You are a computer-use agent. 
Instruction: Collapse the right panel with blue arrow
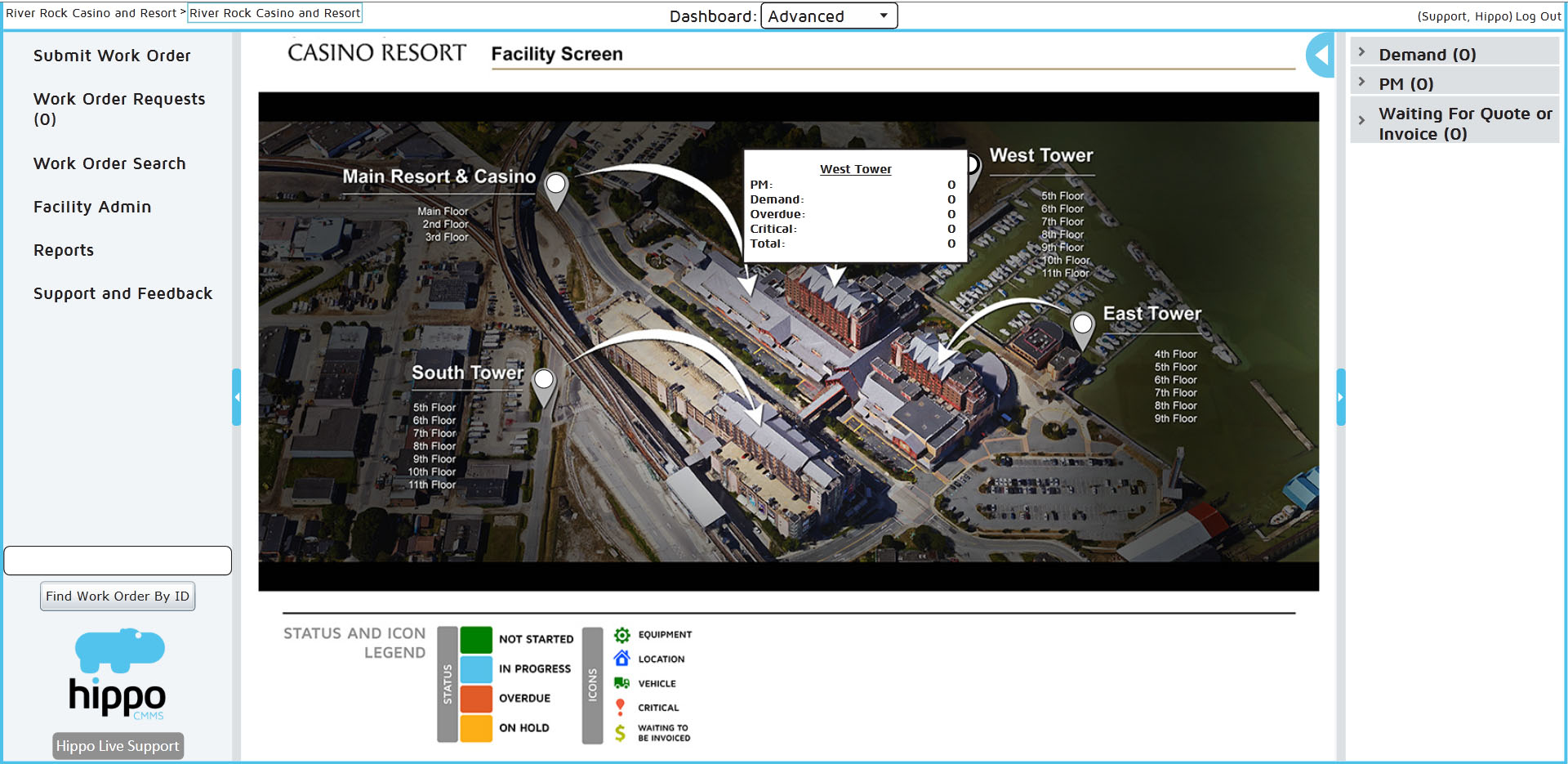click(x=1320, y=56)
